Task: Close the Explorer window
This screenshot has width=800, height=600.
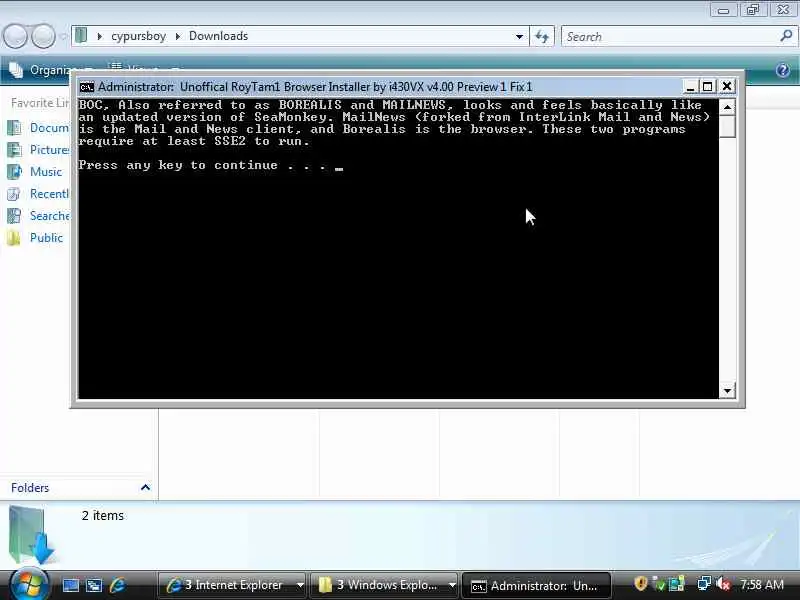Action: click(x=784, y=10)
